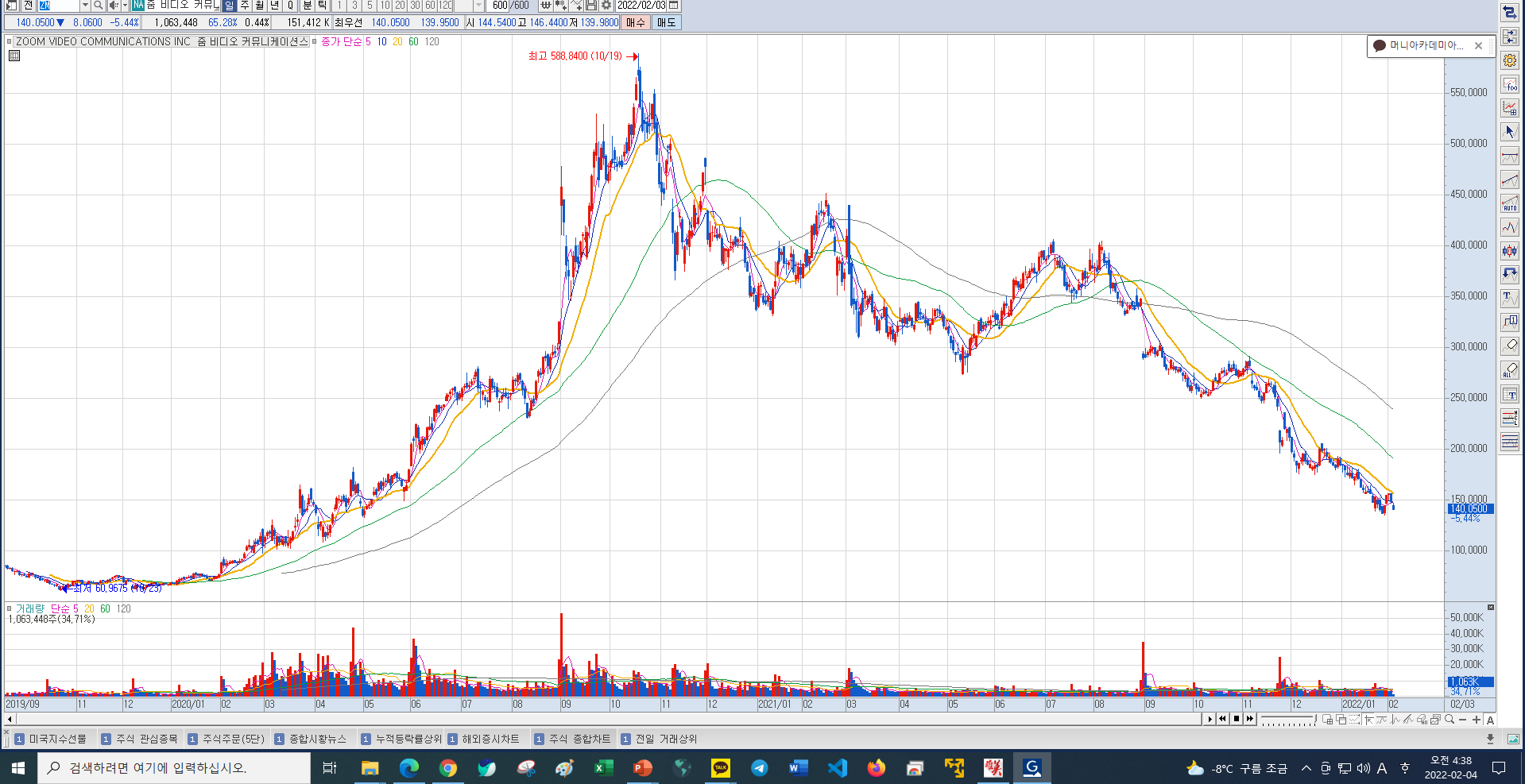The height and width of the screenshot is (784, 1525).
Task: Click the Windows search box in taskbar
Action: [174, 767]
